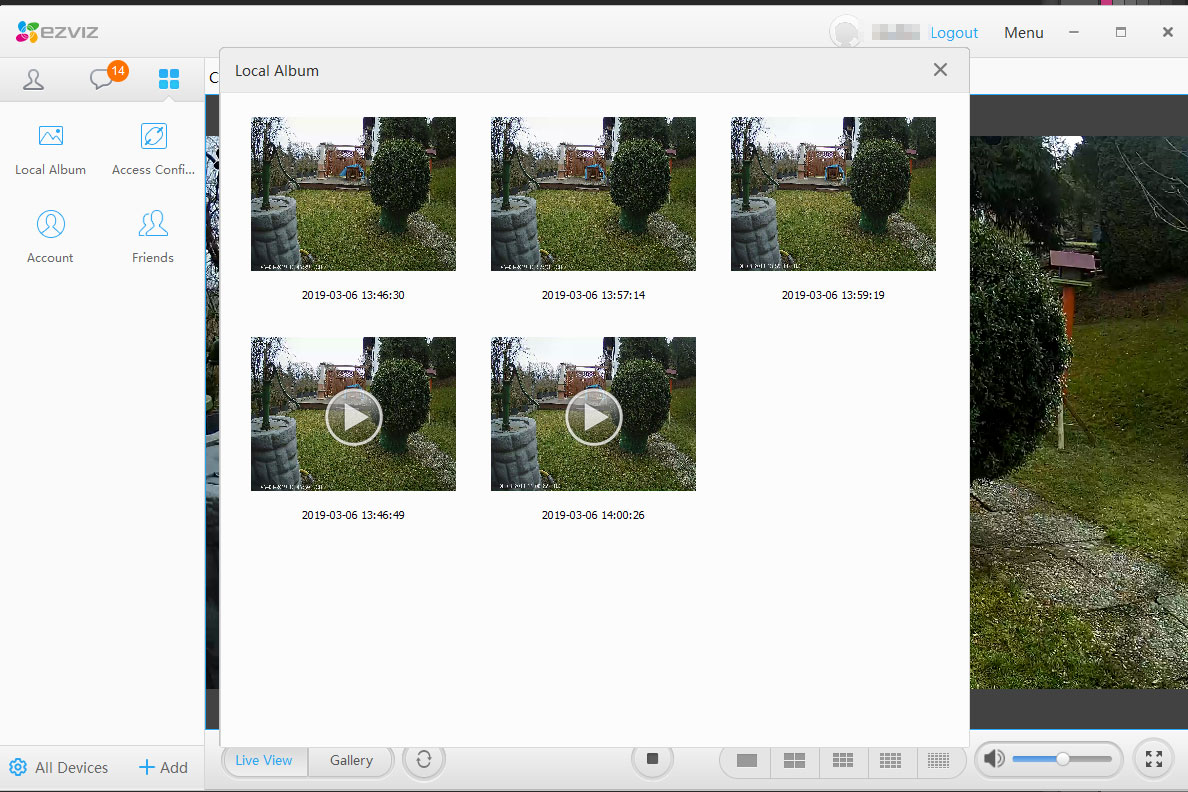The image size is (1188, 792).
Task: Select the four-squares apps tab icon
Action: 169,79
